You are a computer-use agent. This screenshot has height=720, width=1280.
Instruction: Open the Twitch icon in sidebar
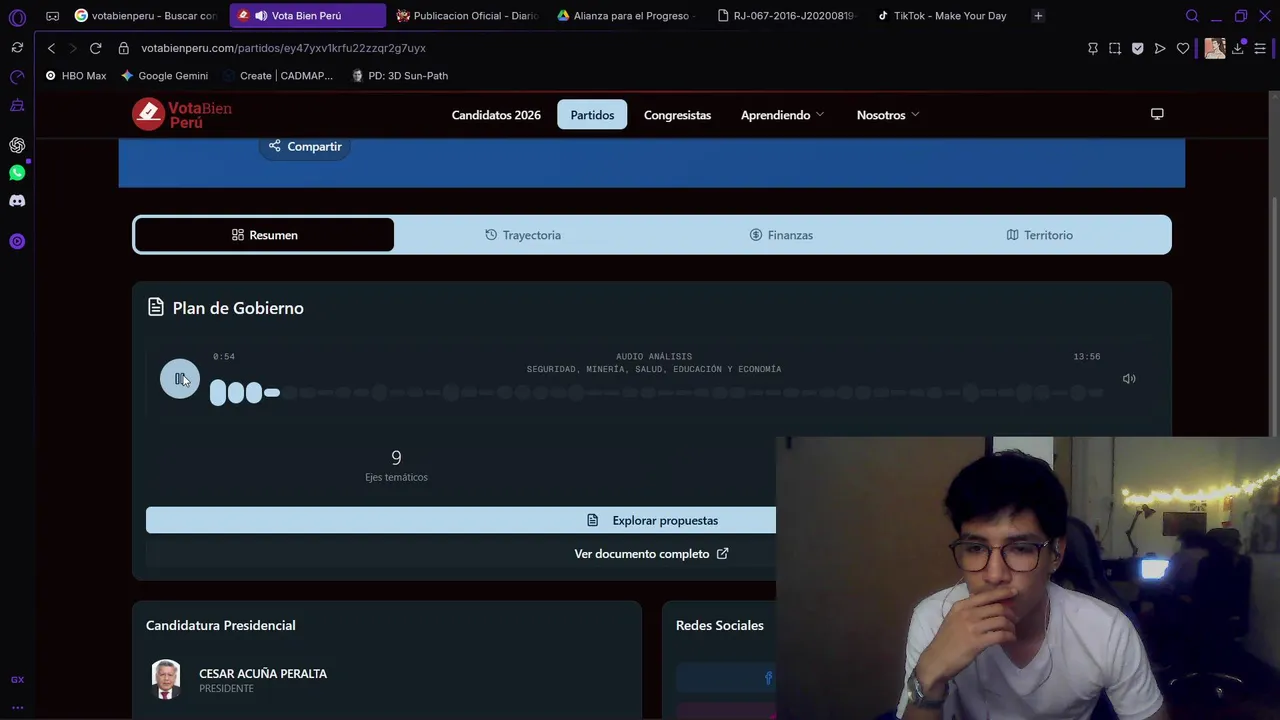pyautogui.click(x=17, y=105)
